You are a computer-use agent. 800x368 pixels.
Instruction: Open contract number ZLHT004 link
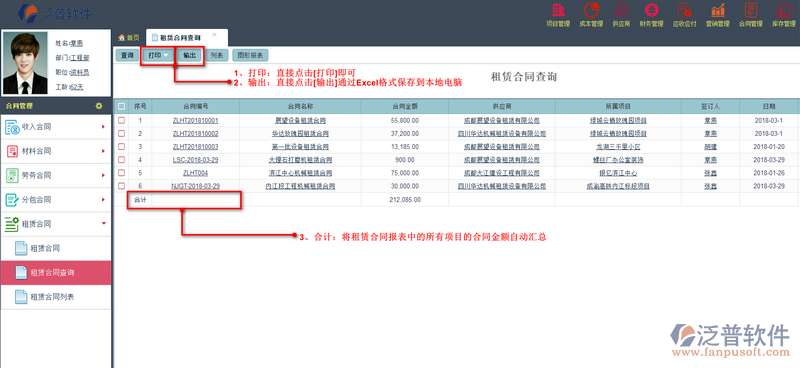tap(195, 173)
